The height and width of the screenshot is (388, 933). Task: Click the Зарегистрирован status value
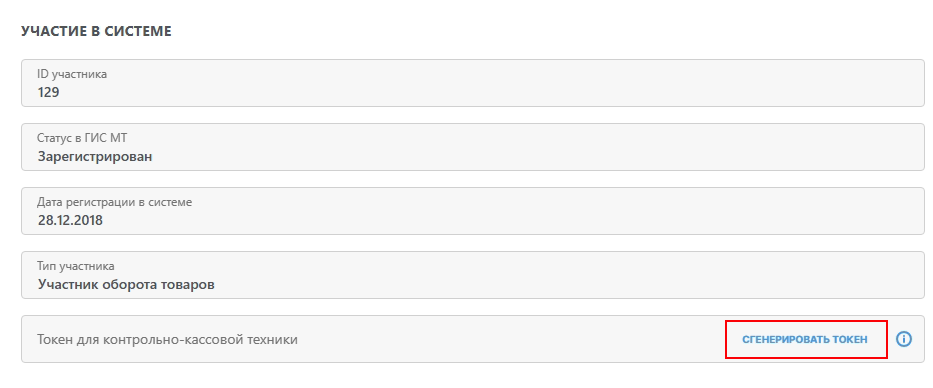[95, 157]
